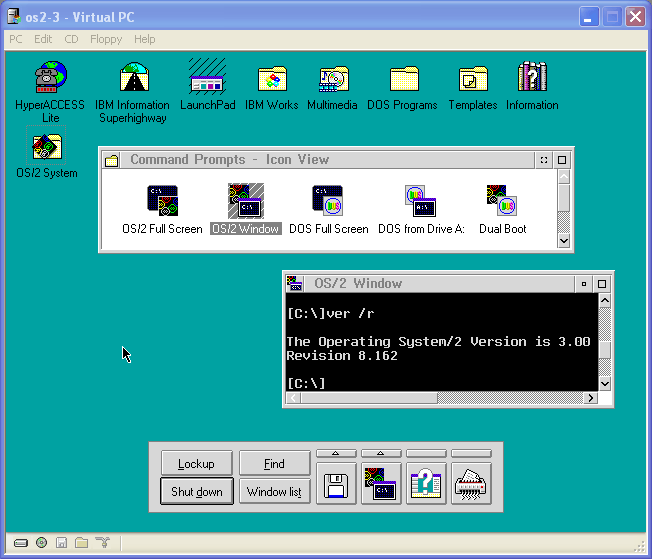Click Virtual PC shared folder status icon

click(x=82, y=542)
